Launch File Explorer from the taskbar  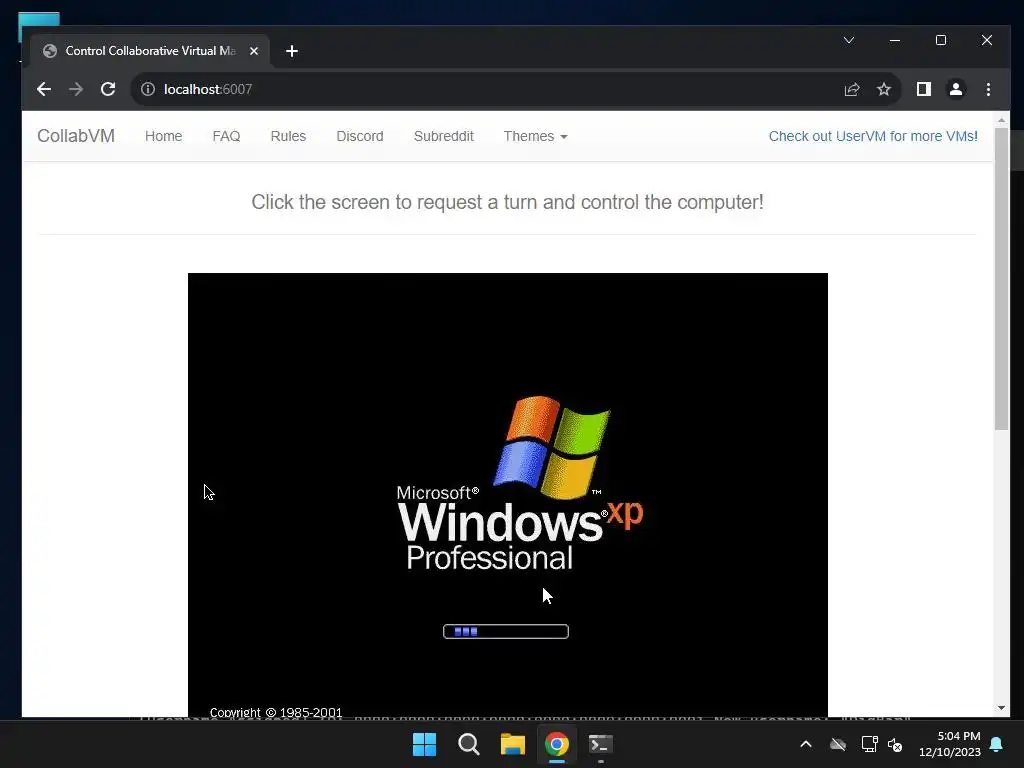[x=513, y=744]
